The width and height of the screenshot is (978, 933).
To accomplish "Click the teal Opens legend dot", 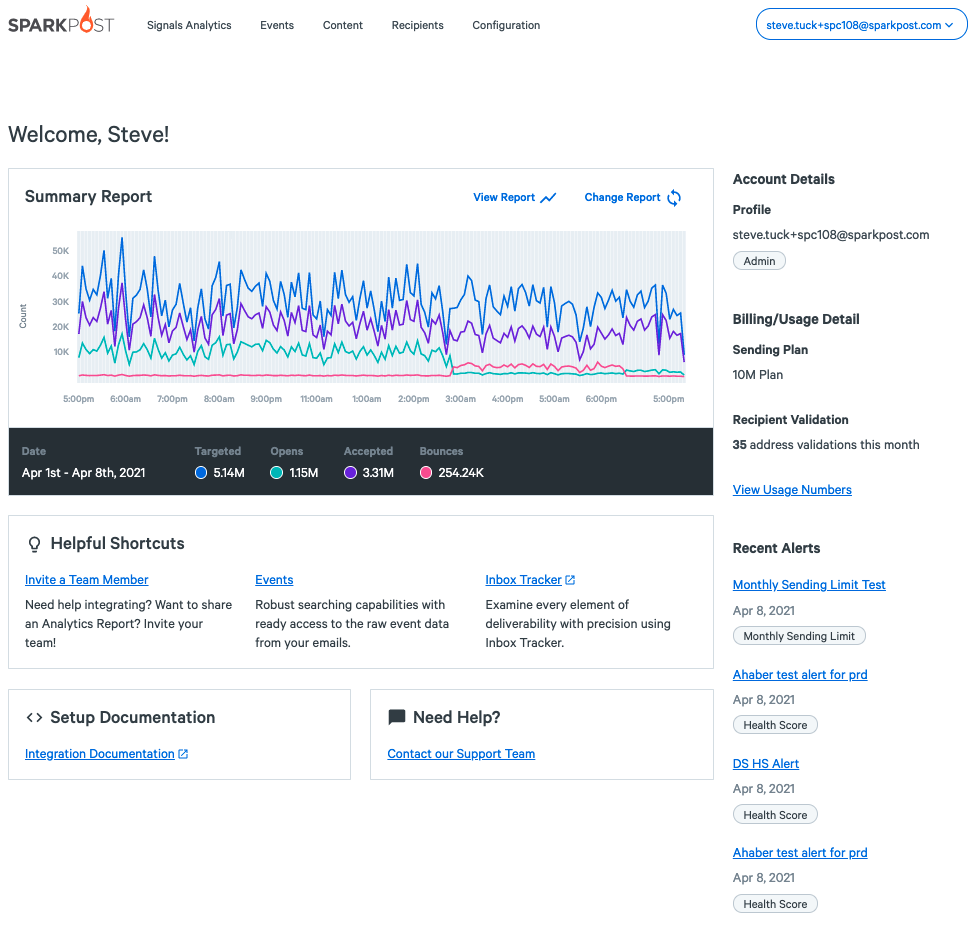I will click(x=276, y=473).
